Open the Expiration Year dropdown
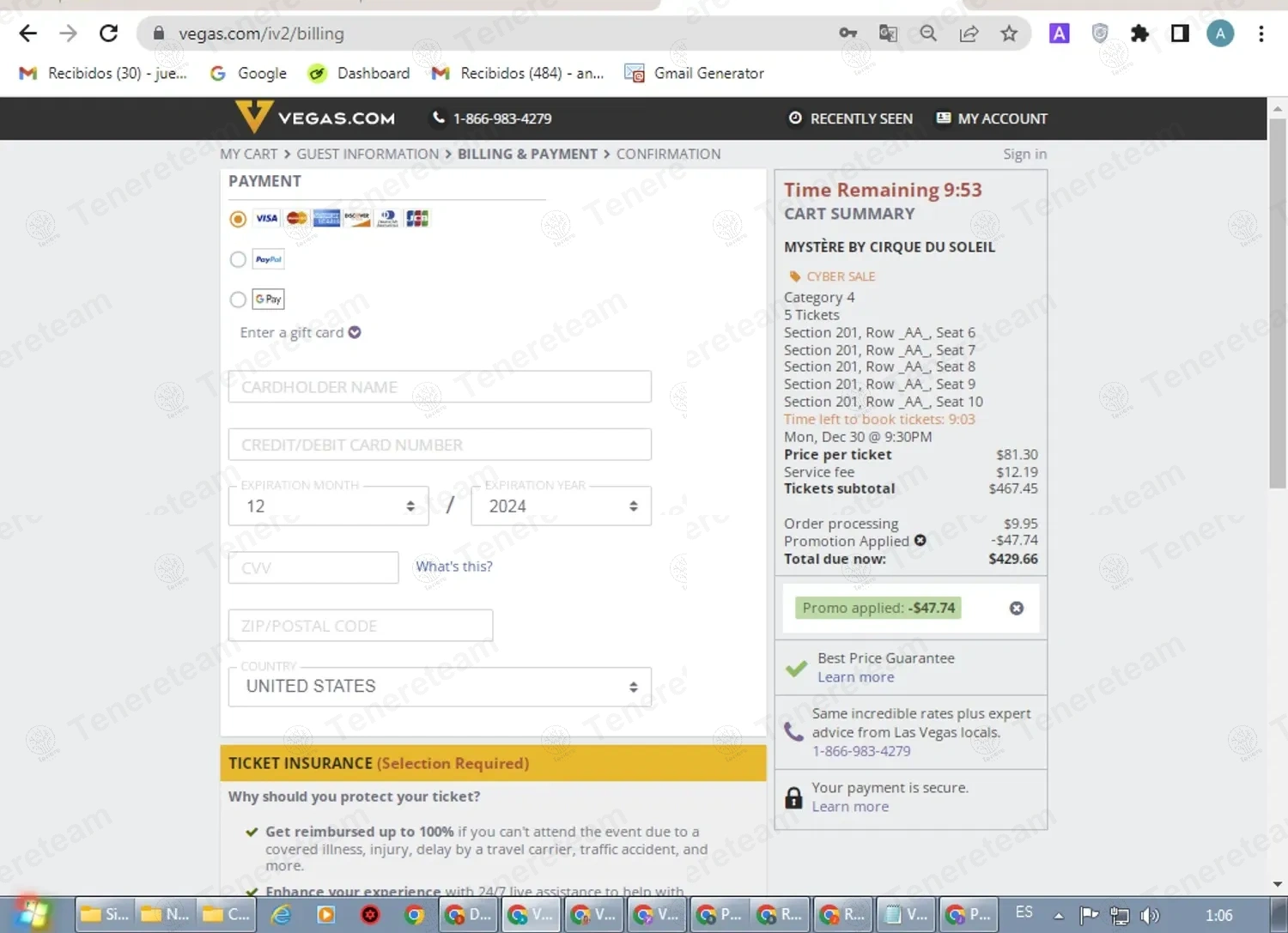1288x933 pixels. [561, 506]
